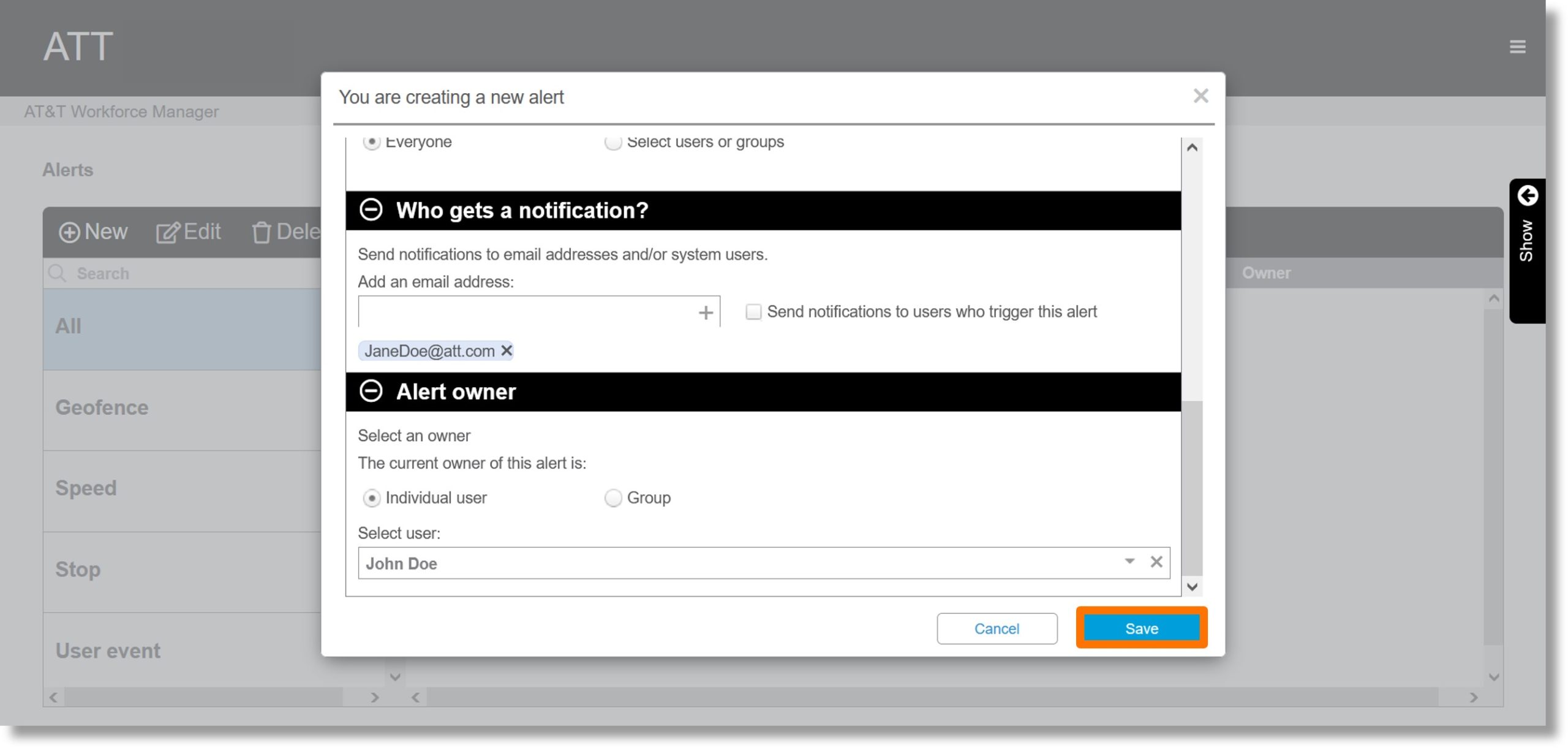This screenshot has height=748, width=1568.
Task: Close the new alert dialog
Action: click(x=1200, y=96)
